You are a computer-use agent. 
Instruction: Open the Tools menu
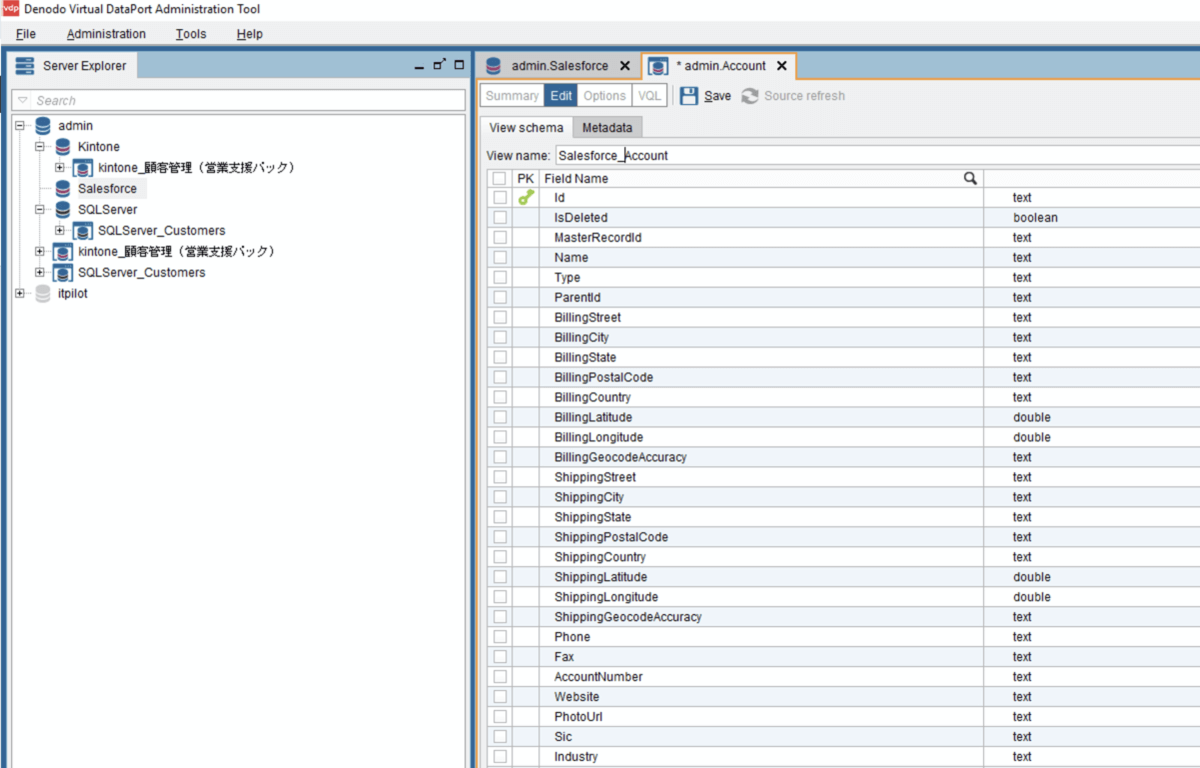click(191, 34)
